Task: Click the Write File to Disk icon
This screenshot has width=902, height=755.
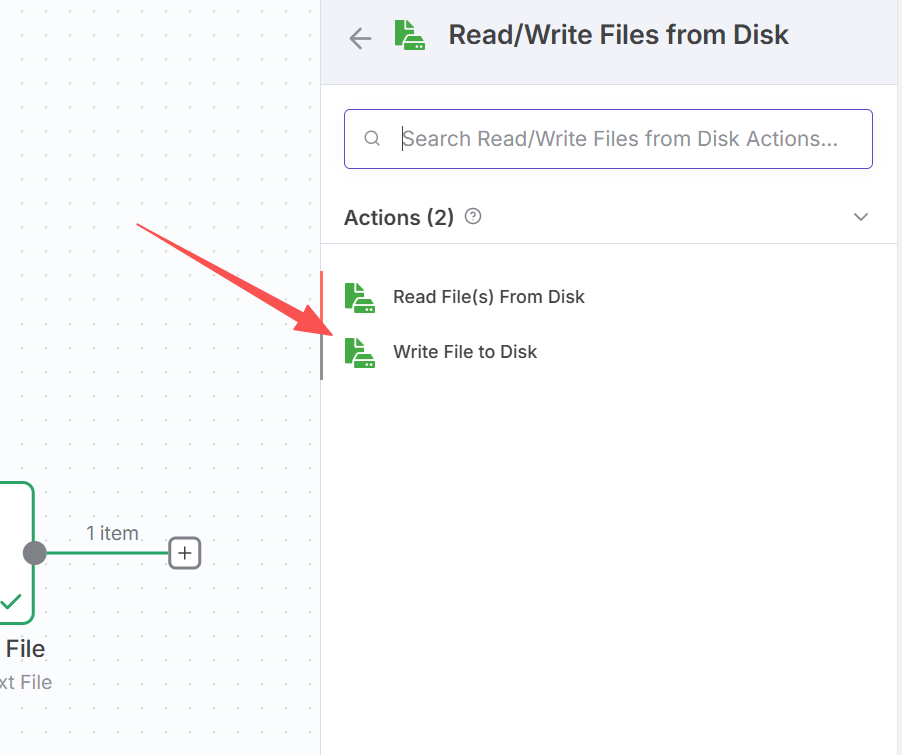Action: (359, 352)
